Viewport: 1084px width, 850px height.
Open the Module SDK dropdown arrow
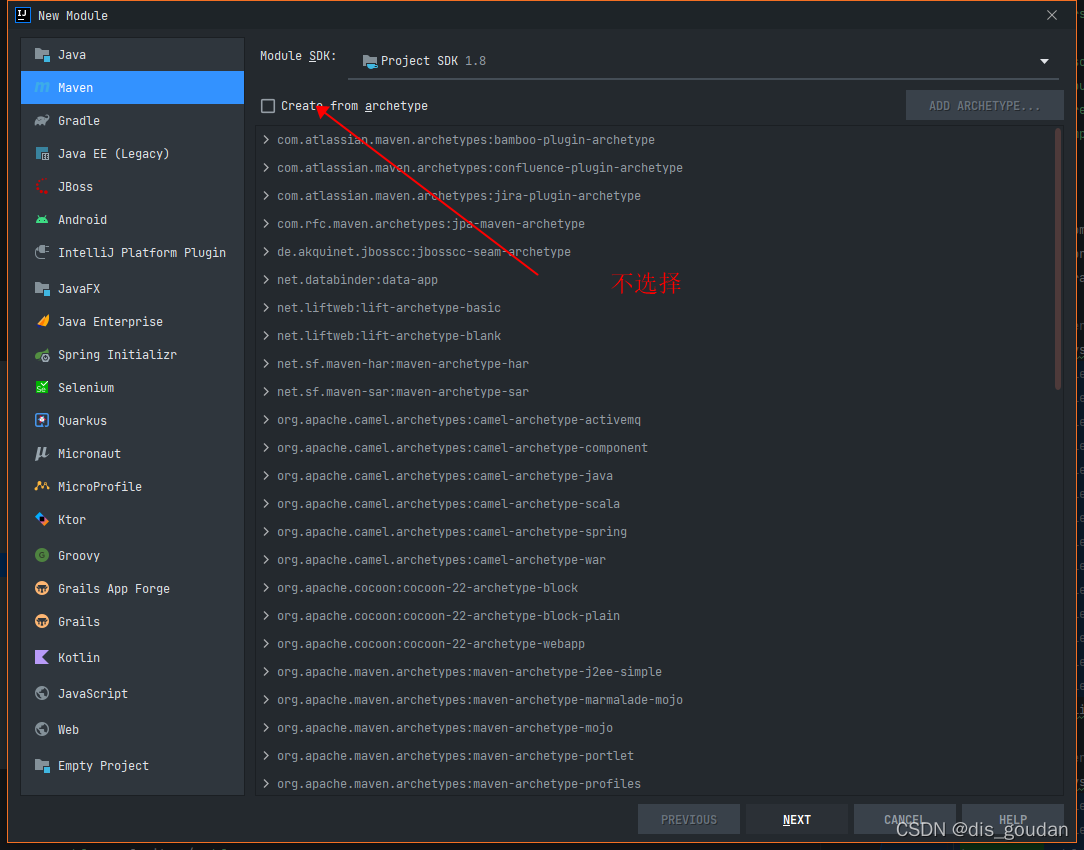click(1044, 62)
